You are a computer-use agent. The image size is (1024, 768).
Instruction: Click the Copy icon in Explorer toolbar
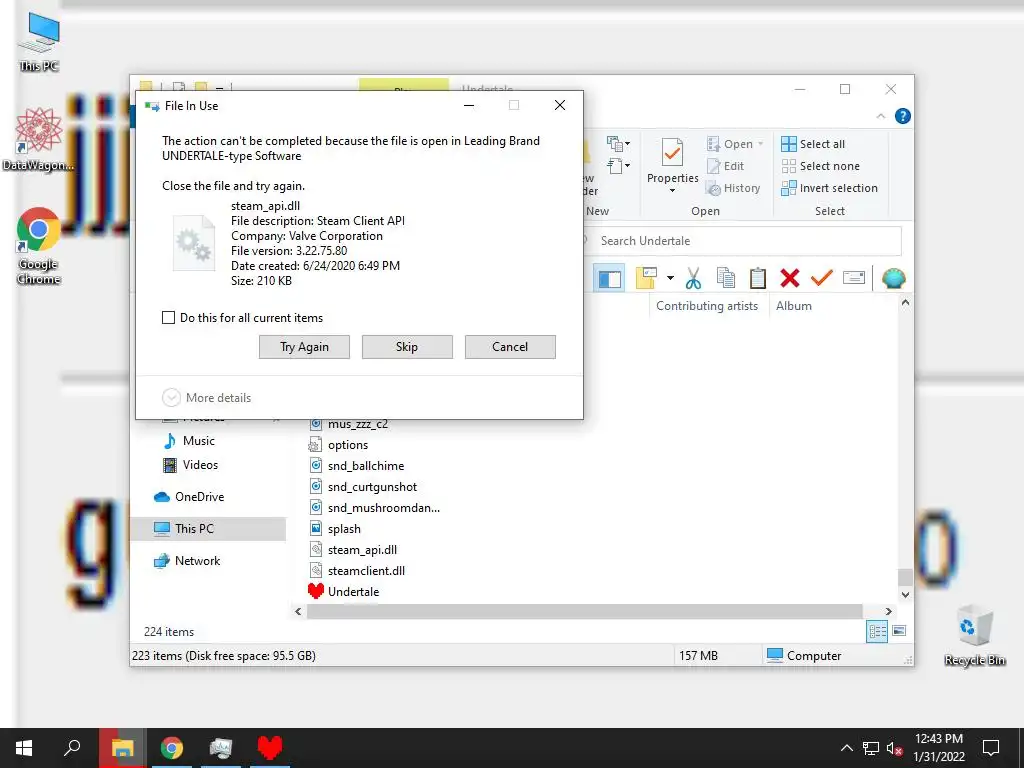726,278
